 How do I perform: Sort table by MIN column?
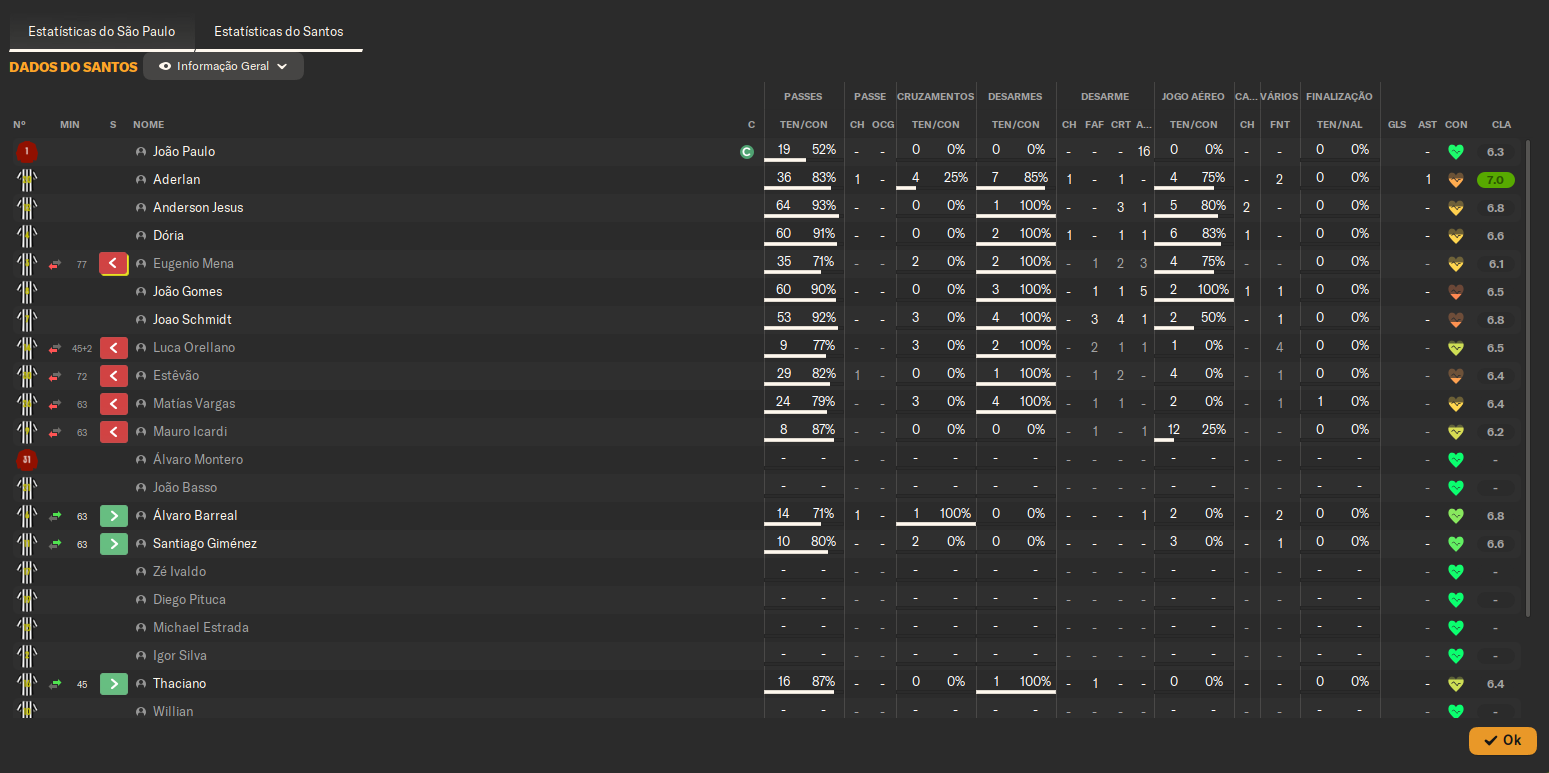click(70, 125)
